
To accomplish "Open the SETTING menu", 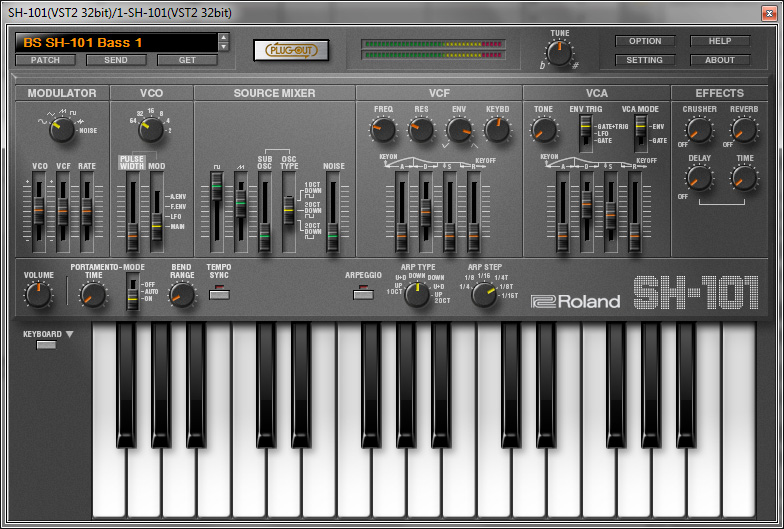I will (645, 60).
